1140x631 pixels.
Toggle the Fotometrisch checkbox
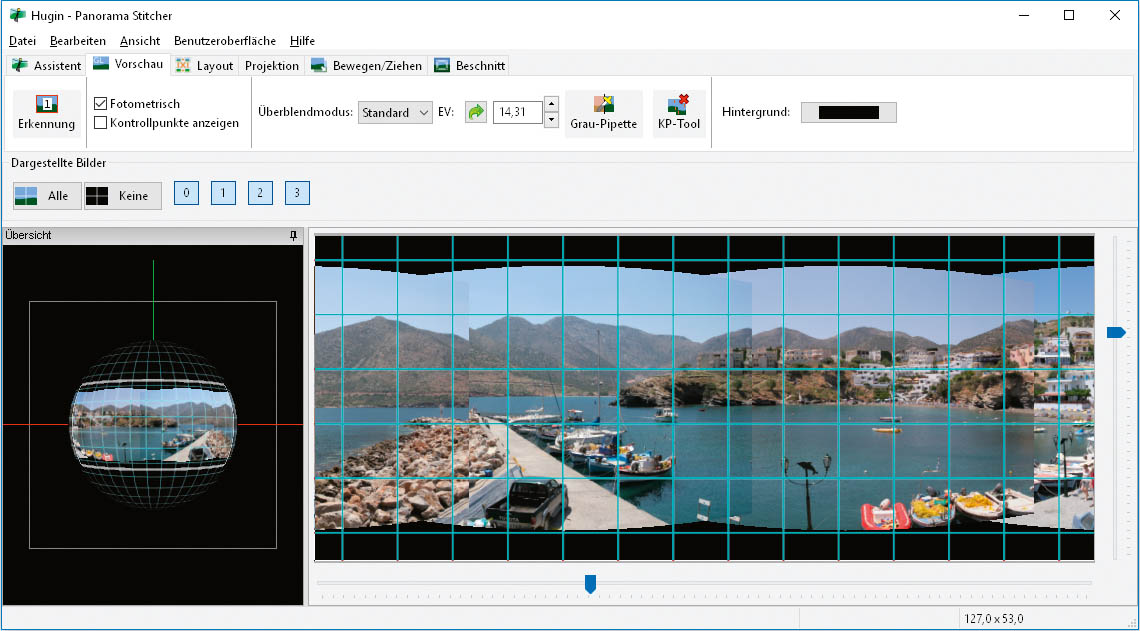[101, 104]
